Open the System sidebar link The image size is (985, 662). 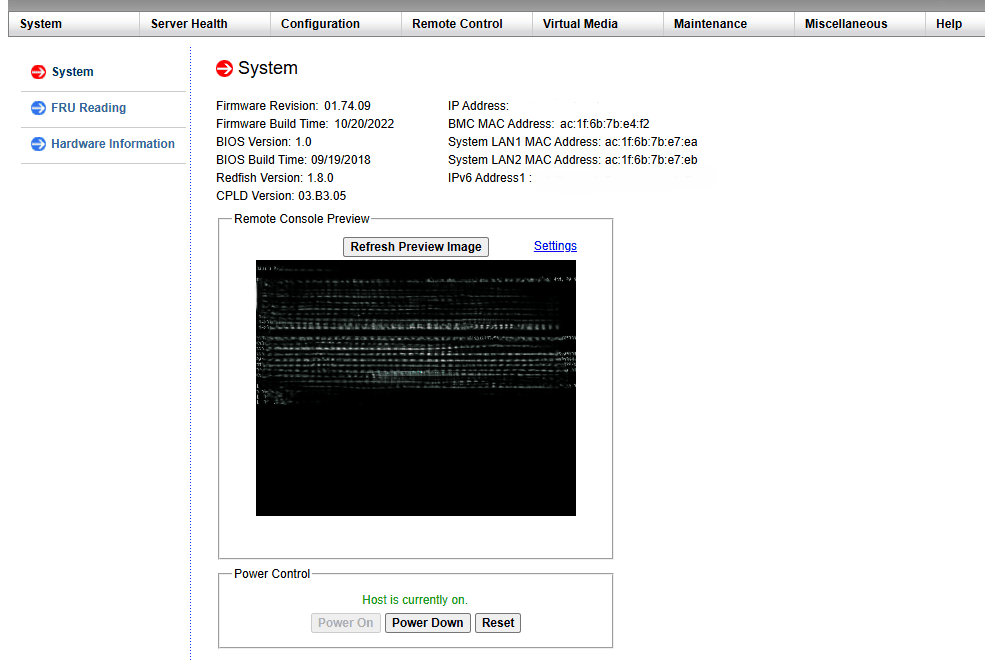click(72, 72)
